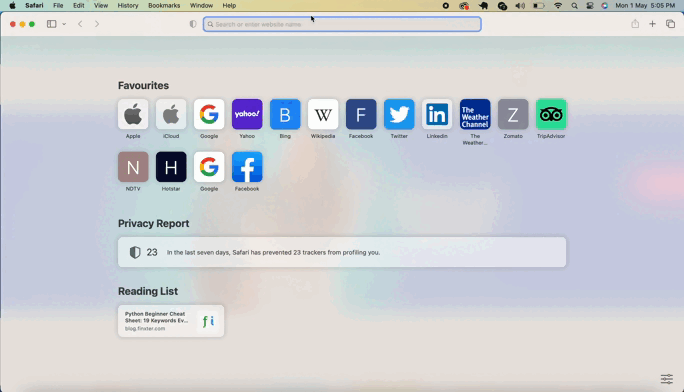
Task: Open the NDTV favourite
Action: coord(133,167)
